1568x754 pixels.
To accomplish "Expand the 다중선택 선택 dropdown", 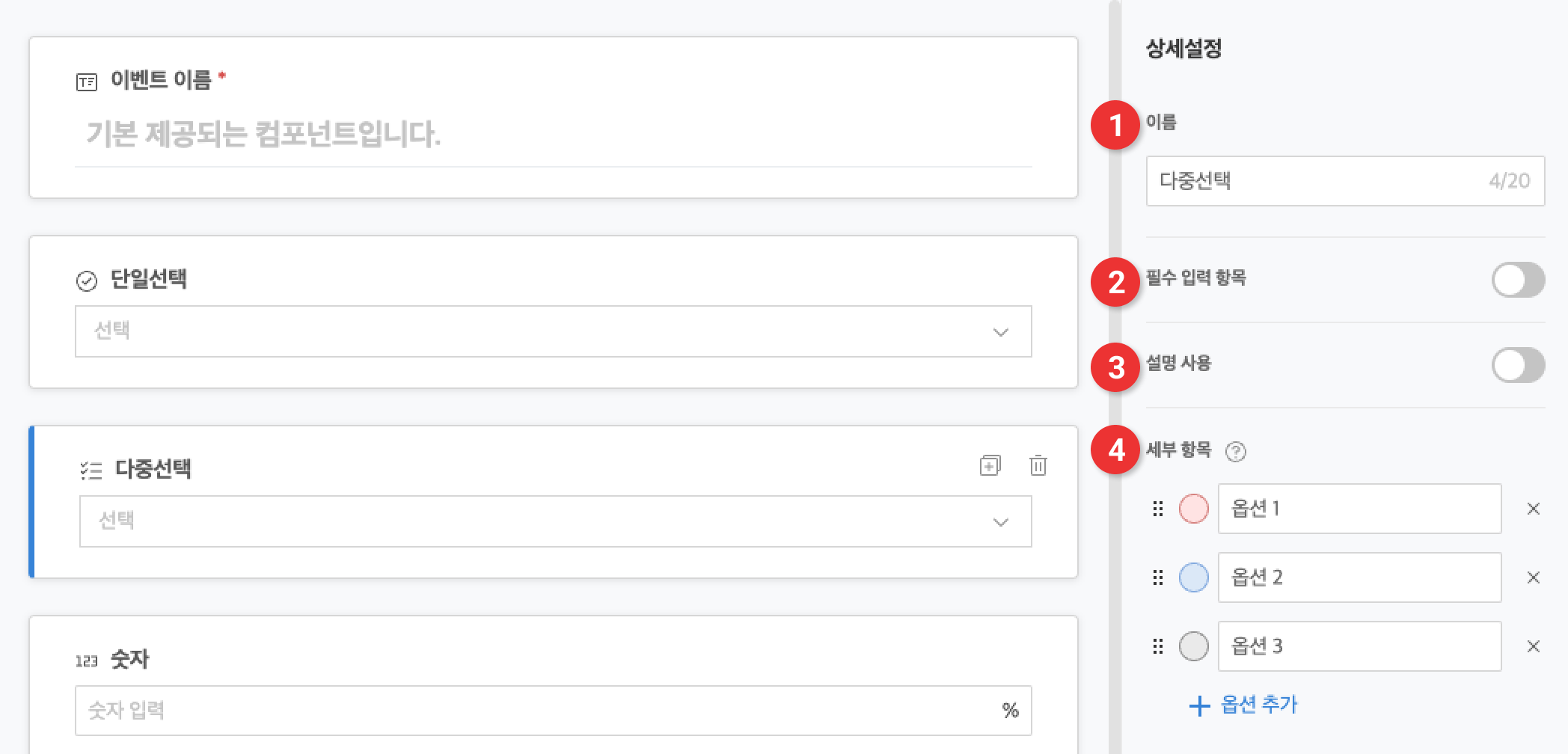I will tap(555, 521).
